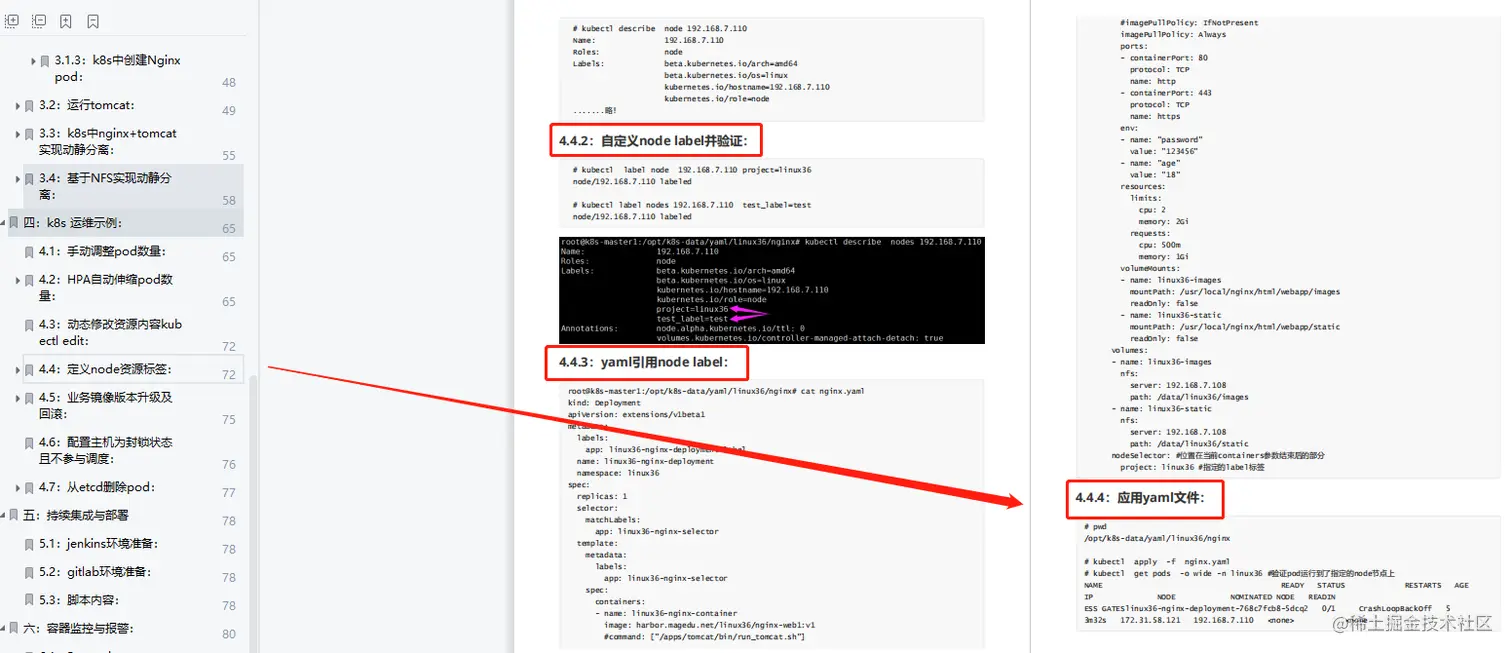Go to bookmark 4.2: HPA自动伸缩pod数量
1512x653 pixels.
tap(106, 288)
